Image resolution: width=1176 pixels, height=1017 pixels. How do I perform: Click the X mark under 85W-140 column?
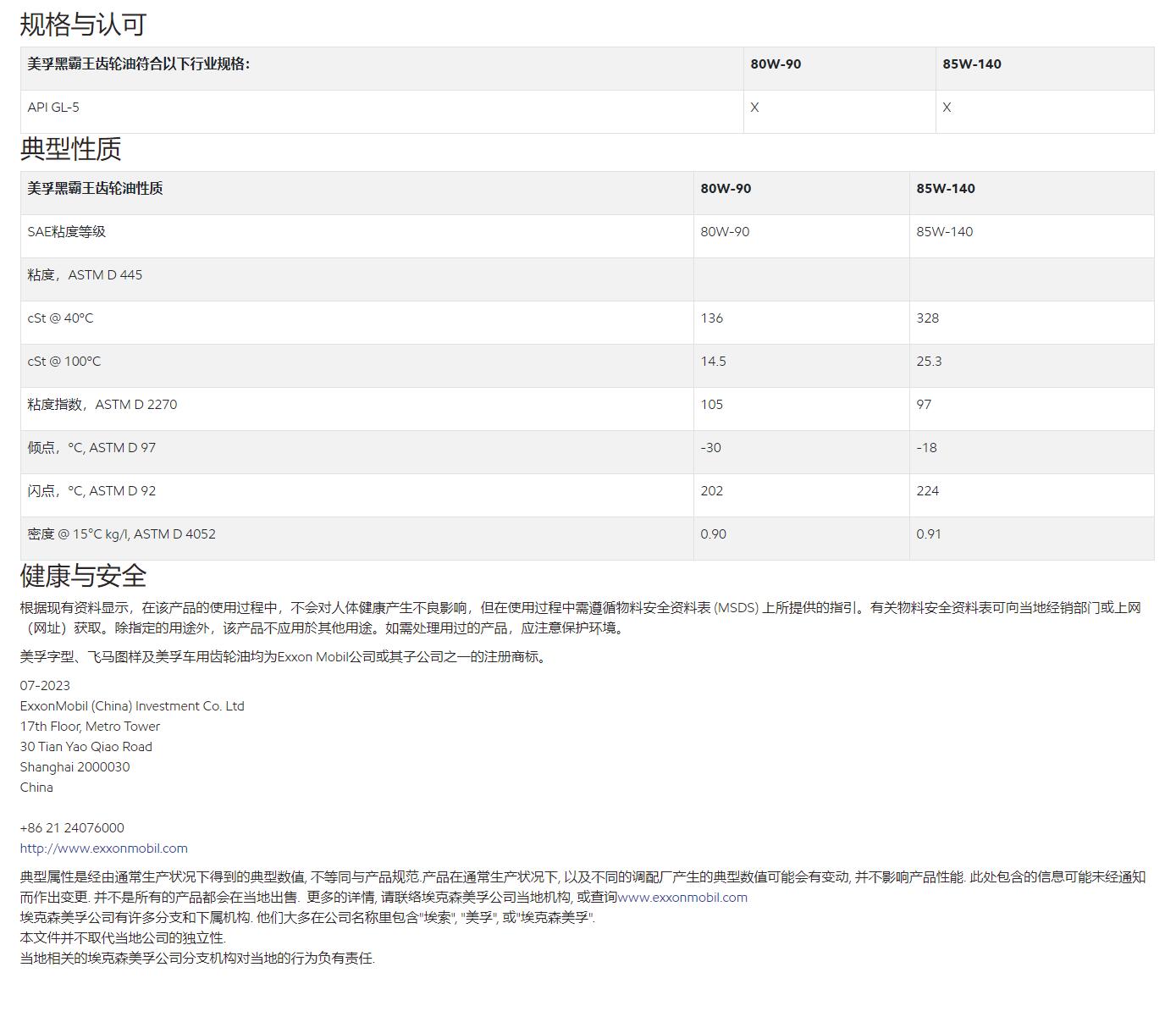pos(947,108)
